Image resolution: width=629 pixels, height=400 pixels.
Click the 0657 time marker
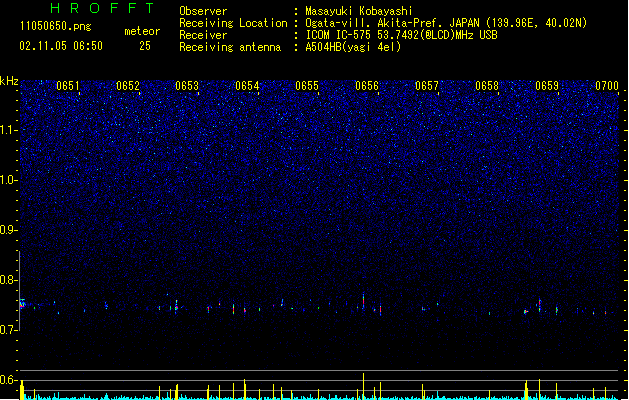point(427,86)
